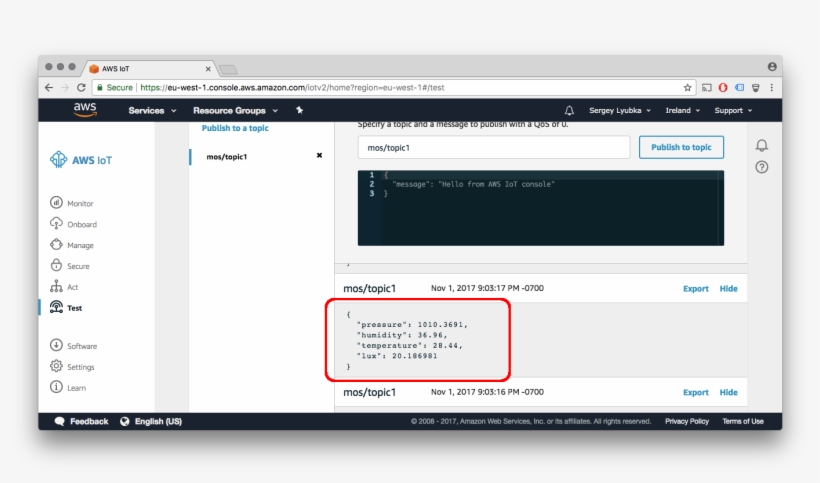Remove the mos/topic1 subscription with X
Viewport: 820px width, 483px height.
(x=319, y=155)
